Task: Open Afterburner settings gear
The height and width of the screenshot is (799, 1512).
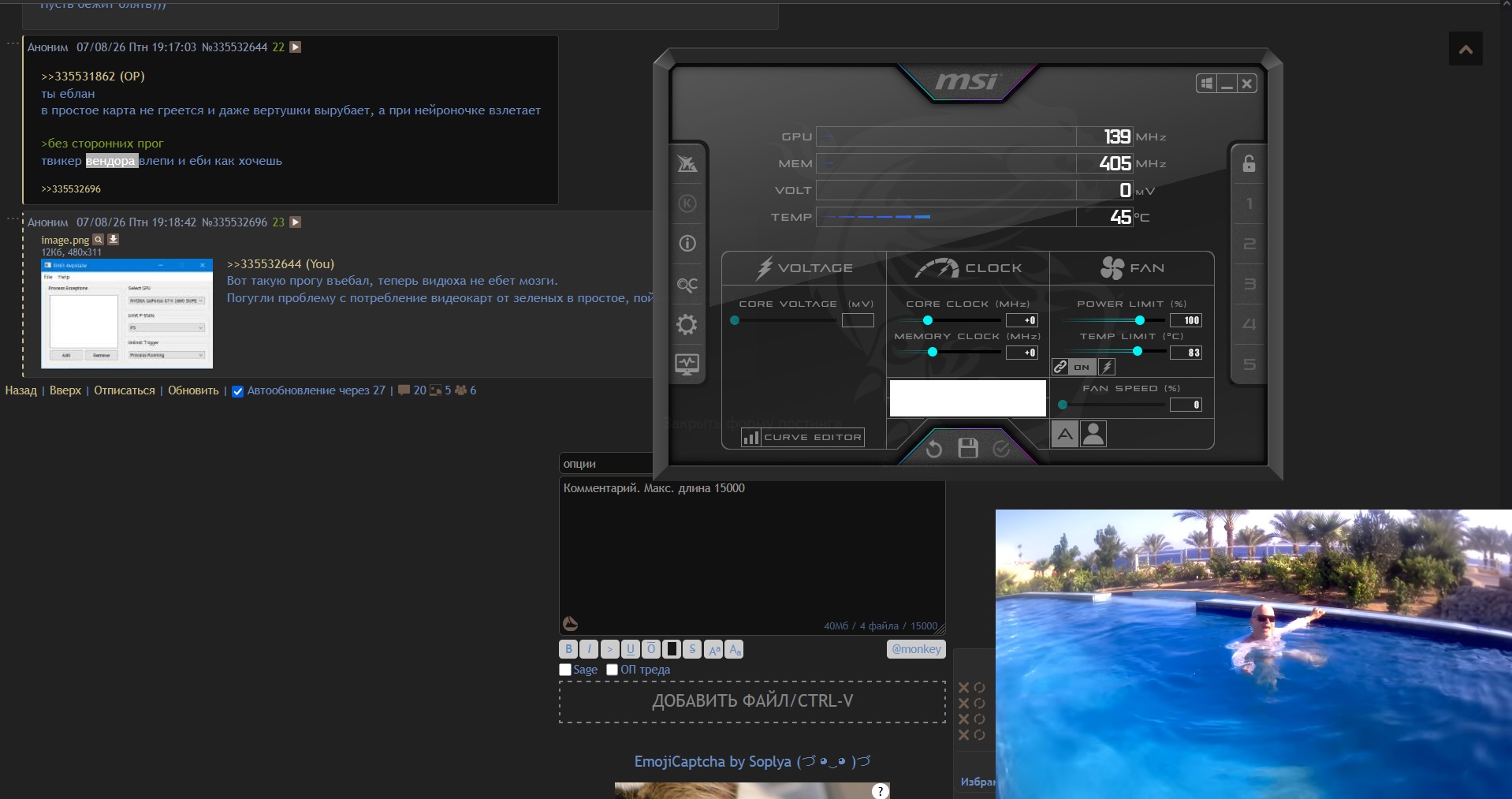Action: point(687,324)
